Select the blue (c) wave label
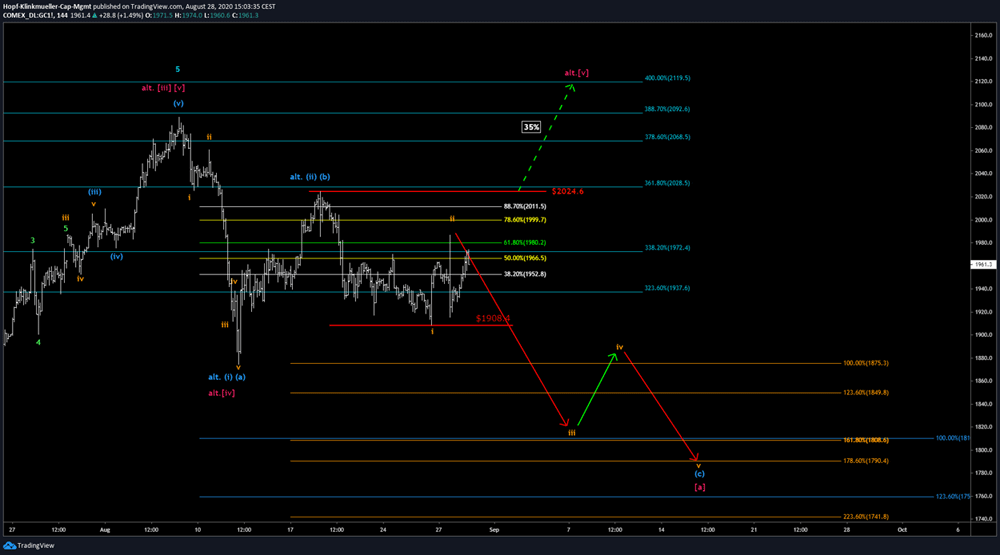The image size is (1000, 555). 699,473
